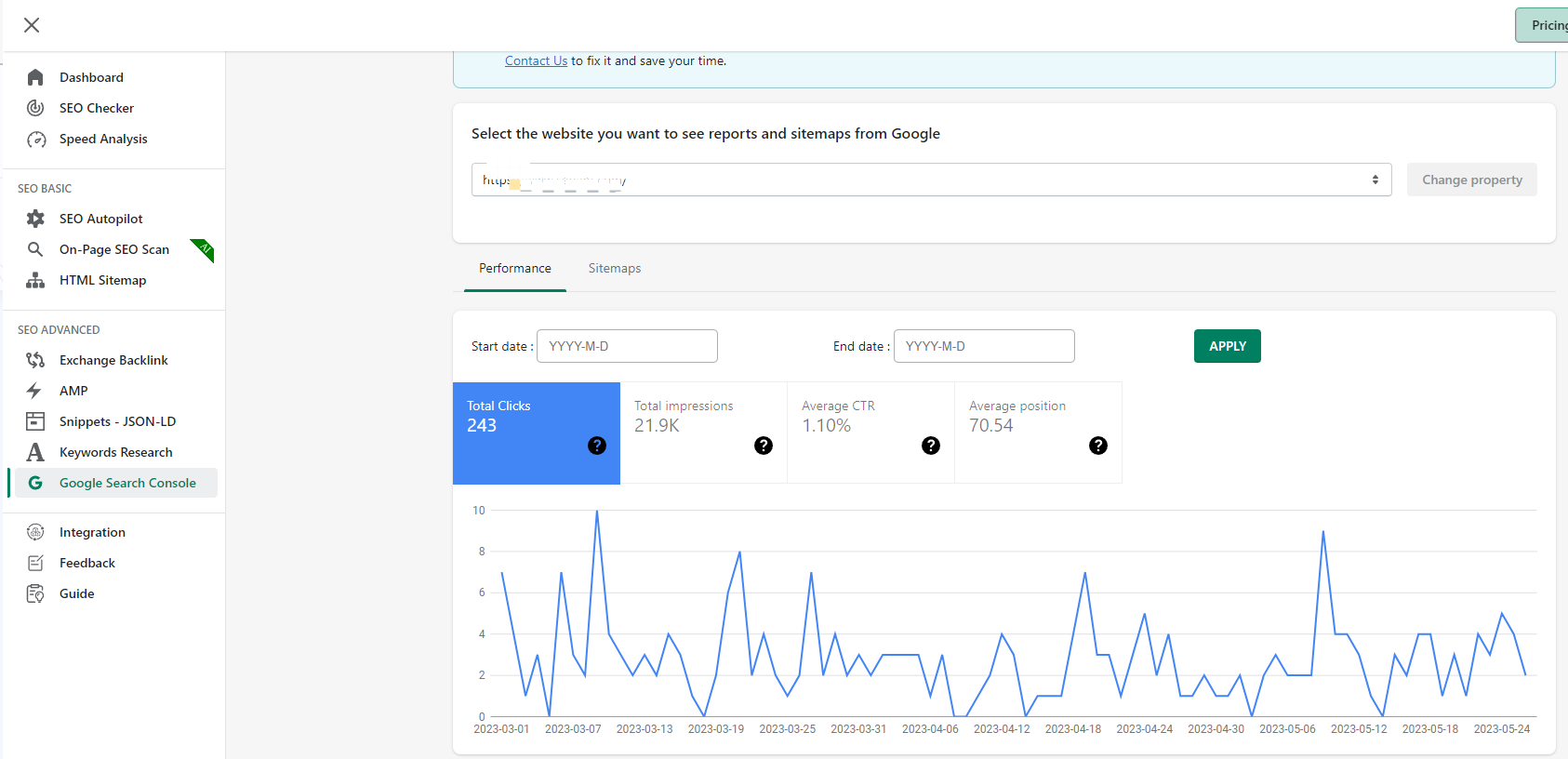
Task: Click the SEO ADVANCED section heading
Action: coord(59,330)
